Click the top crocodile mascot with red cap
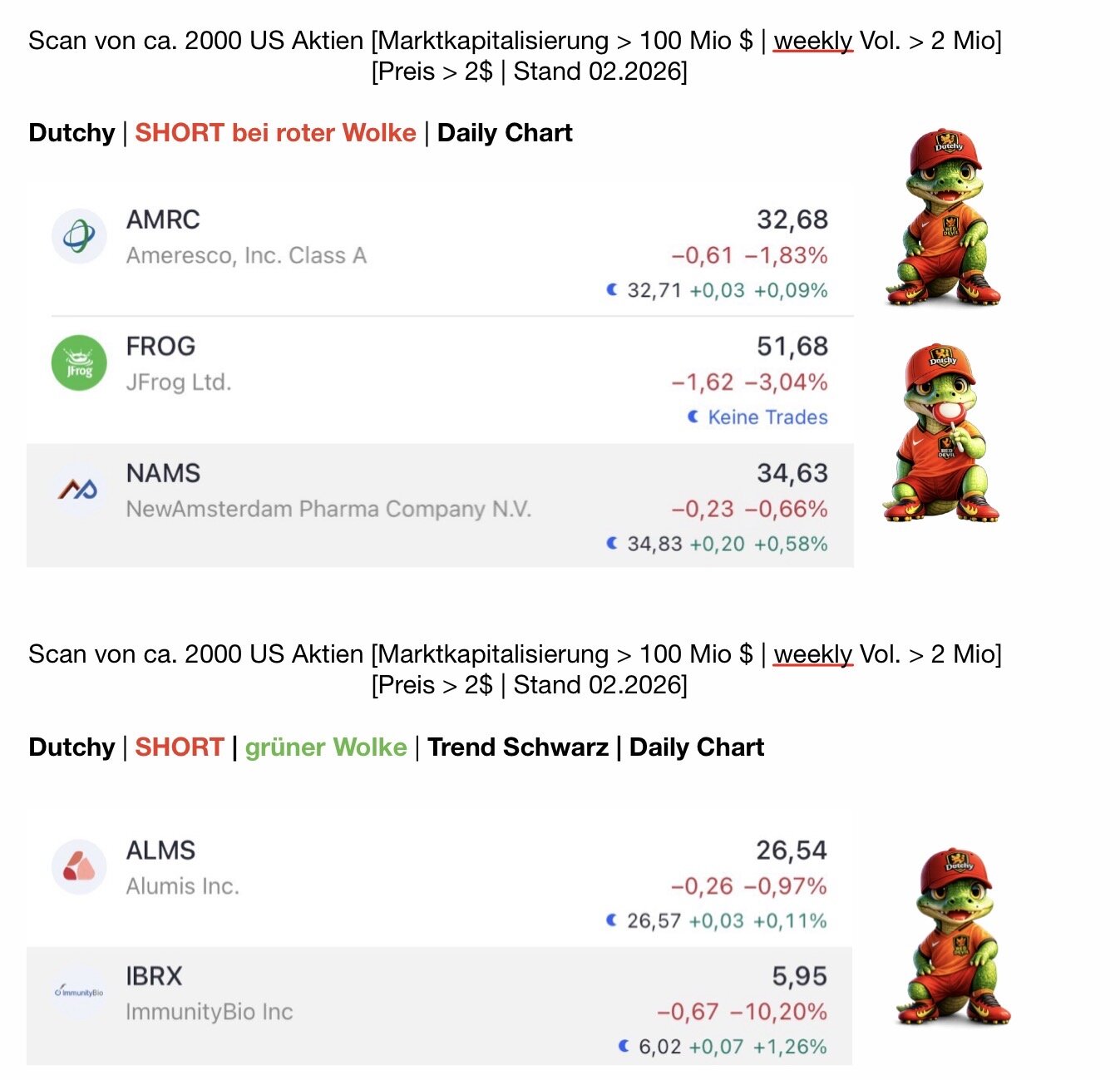This screenshot has height=1080, width=1120. [945, 217]
